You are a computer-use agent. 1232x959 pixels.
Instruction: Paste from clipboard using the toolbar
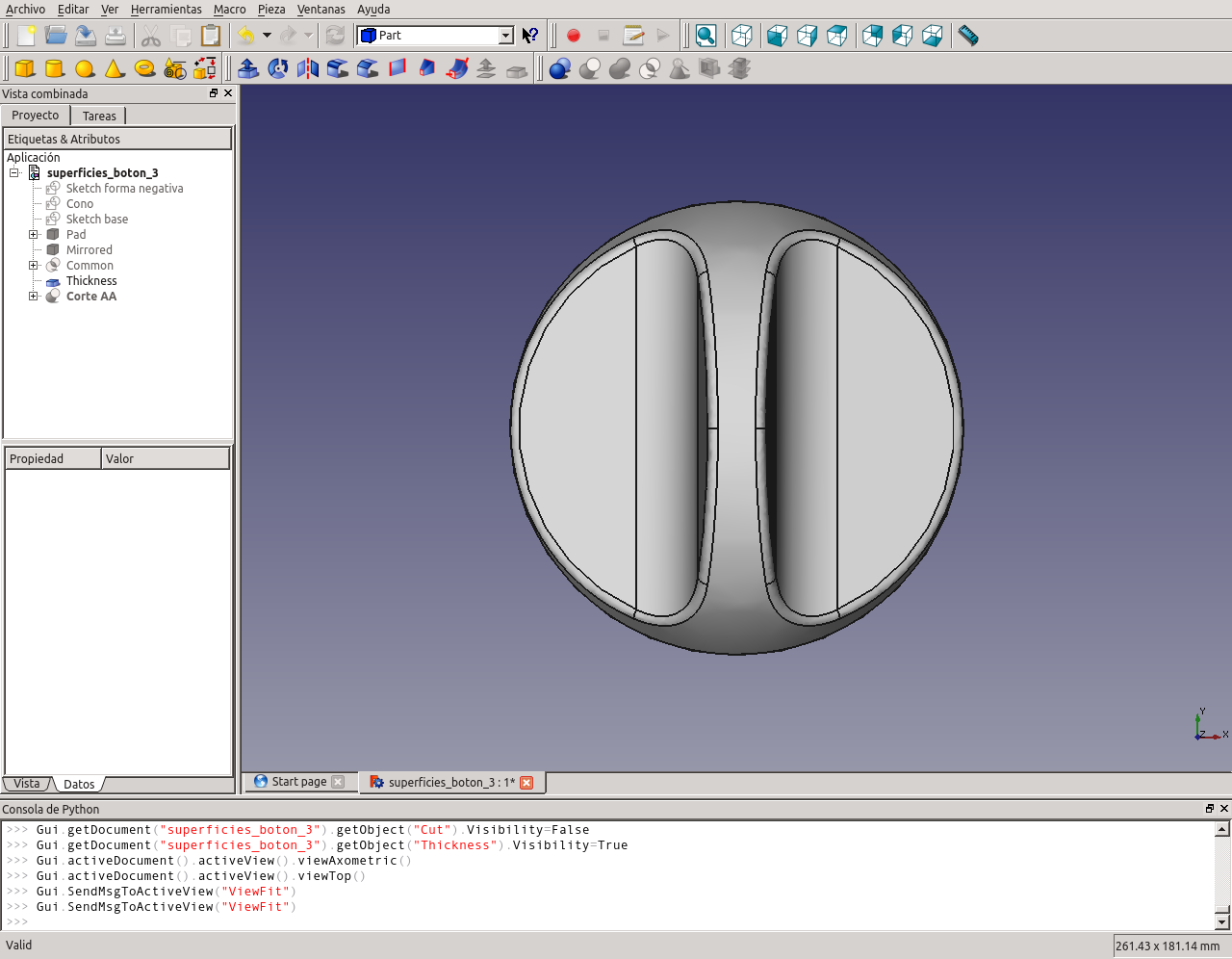pyautogui.click(x=211, y=37)
